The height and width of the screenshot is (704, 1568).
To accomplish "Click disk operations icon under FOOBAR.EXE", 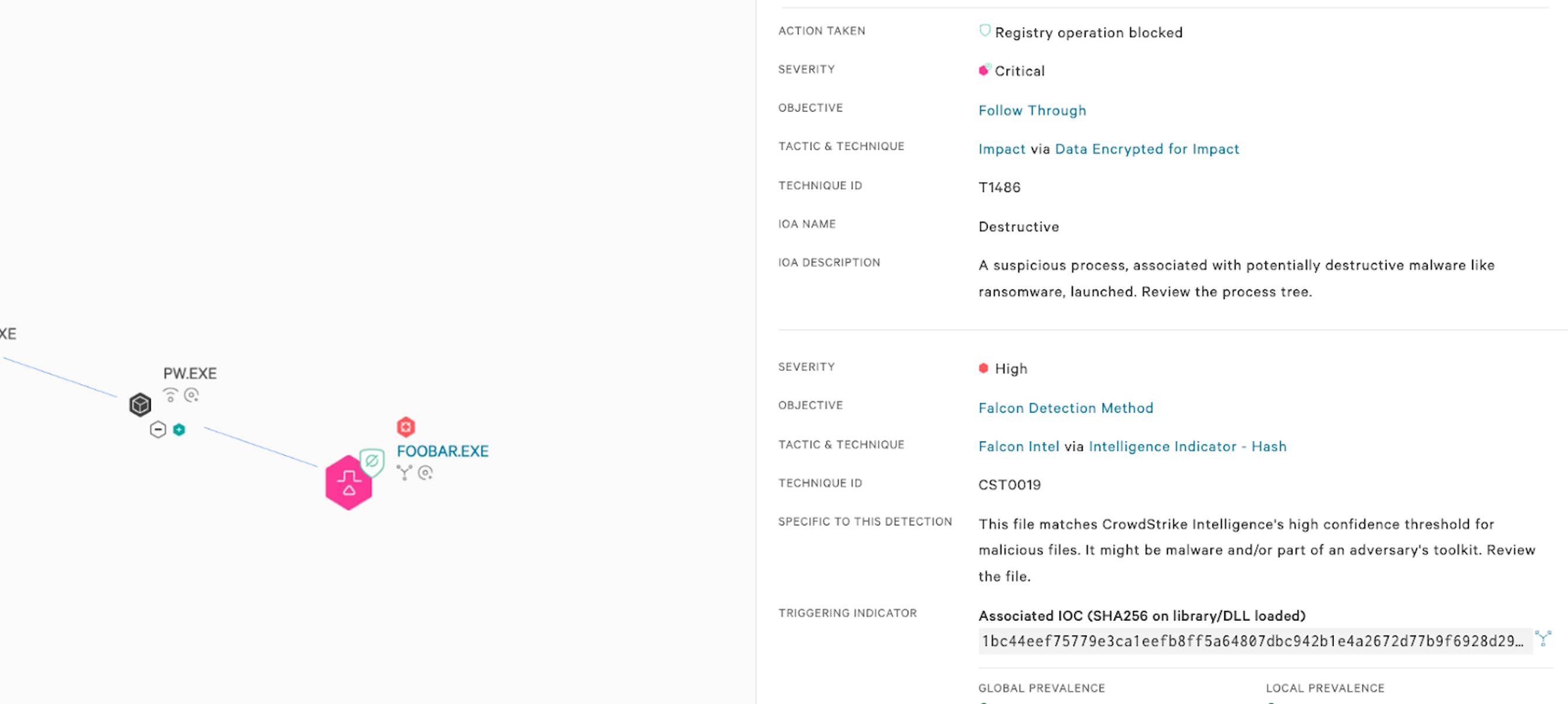I will click(426, 473).
